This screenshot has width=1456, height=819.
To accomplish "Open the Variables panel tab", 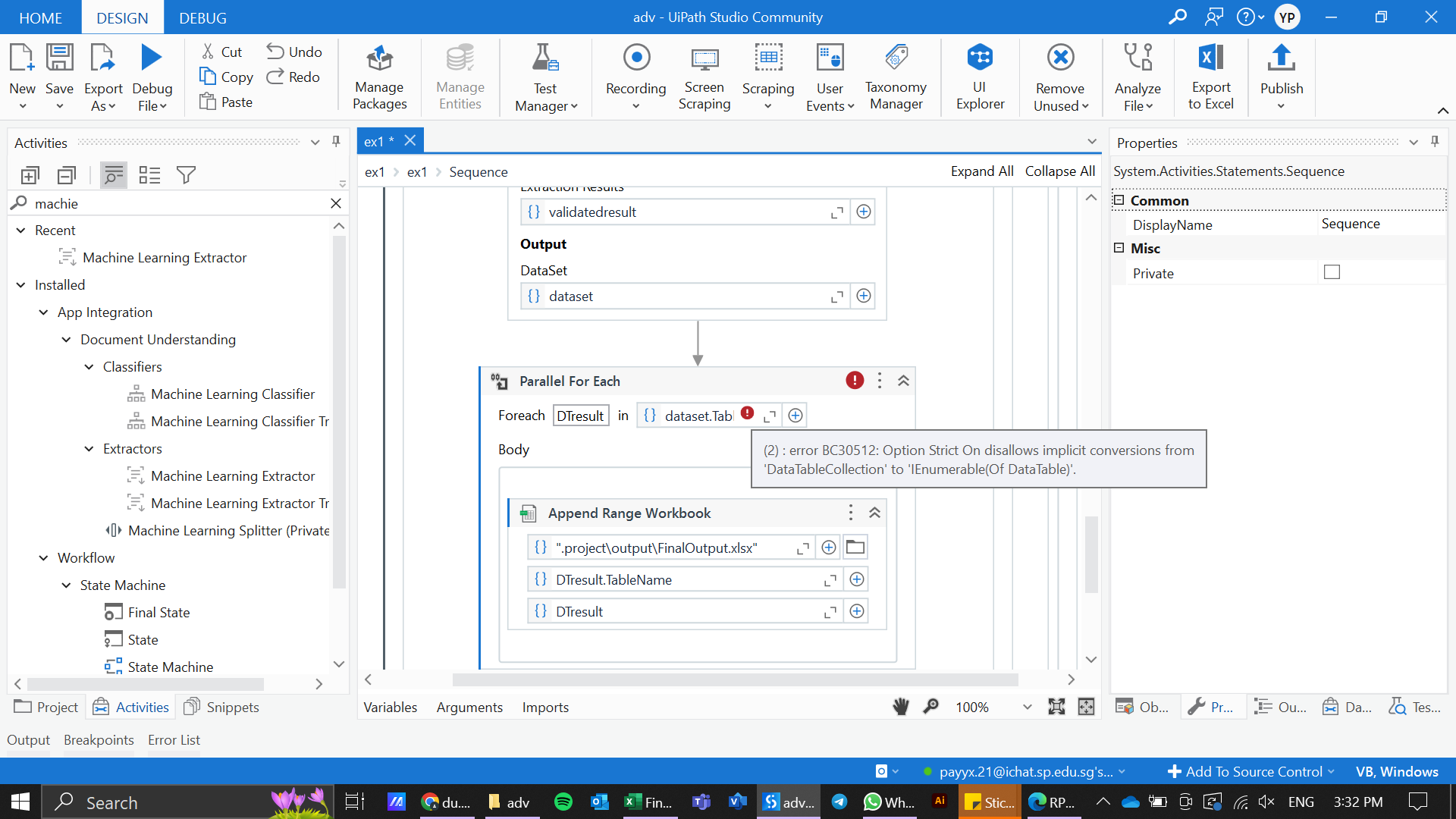I will click(390, 707).
